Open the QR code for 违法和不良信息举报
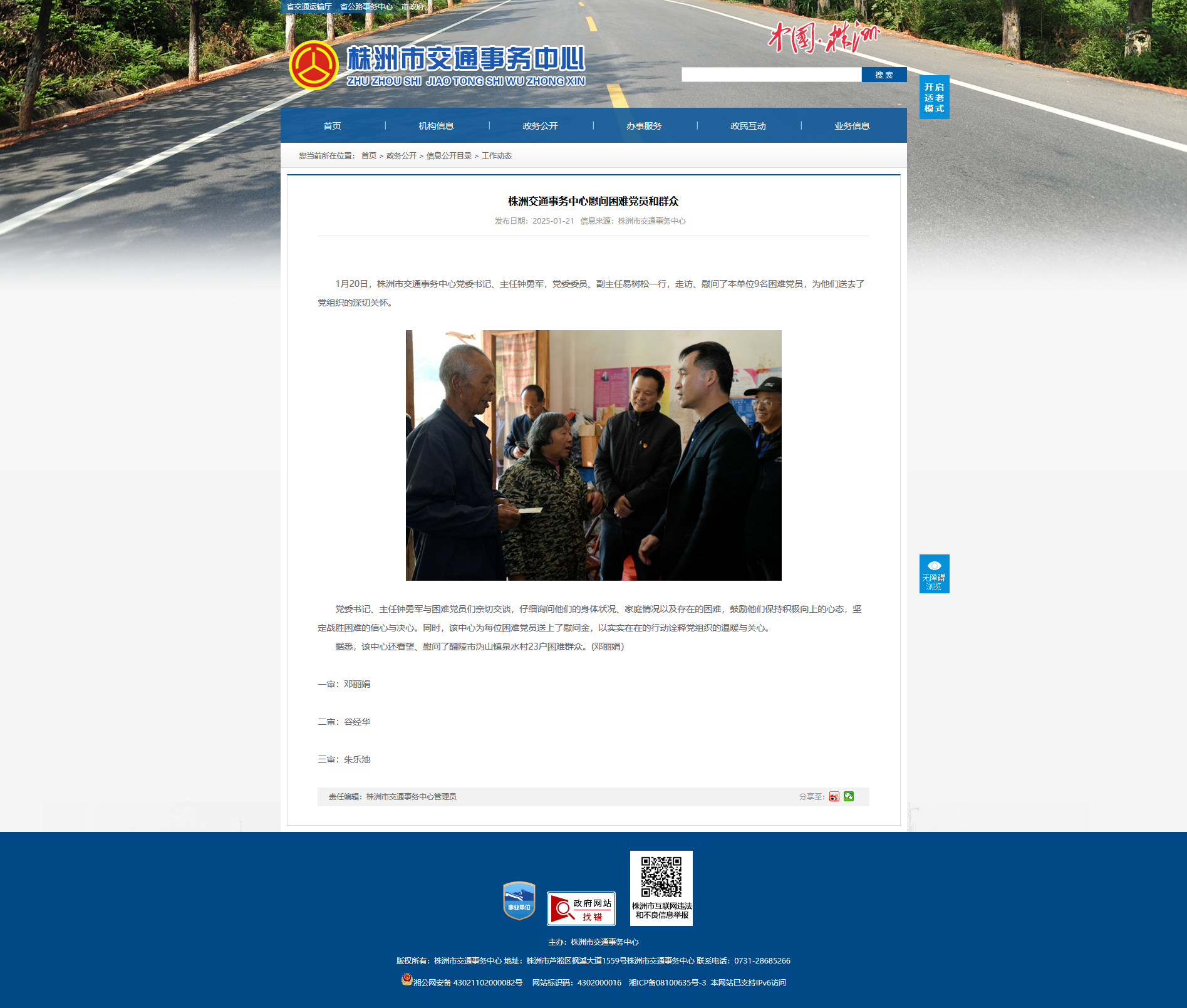The width and height of the screenshot is (1187, 1008). pos(661,888)
